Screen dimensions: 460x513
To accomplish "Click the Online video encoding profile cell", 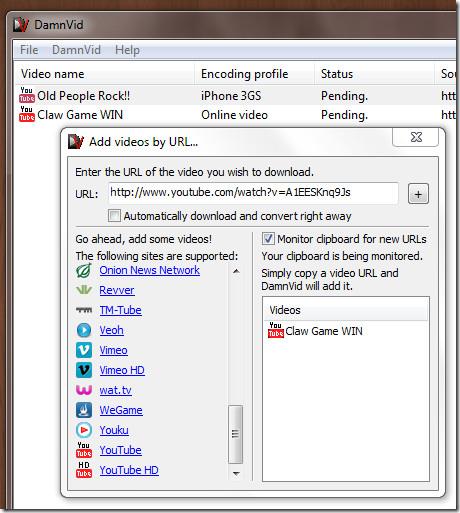I will click(234, 115).
